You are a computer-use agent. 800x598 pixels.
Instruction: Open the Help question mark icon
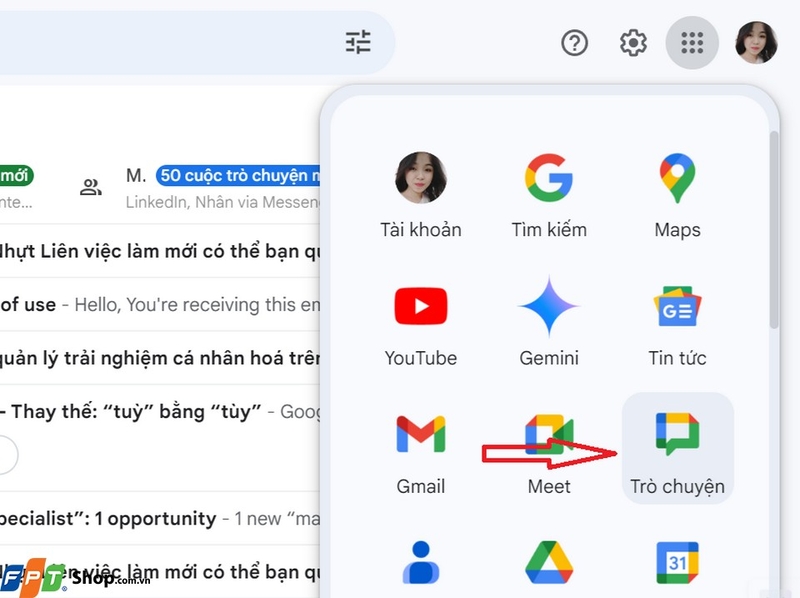pos(574,42)
